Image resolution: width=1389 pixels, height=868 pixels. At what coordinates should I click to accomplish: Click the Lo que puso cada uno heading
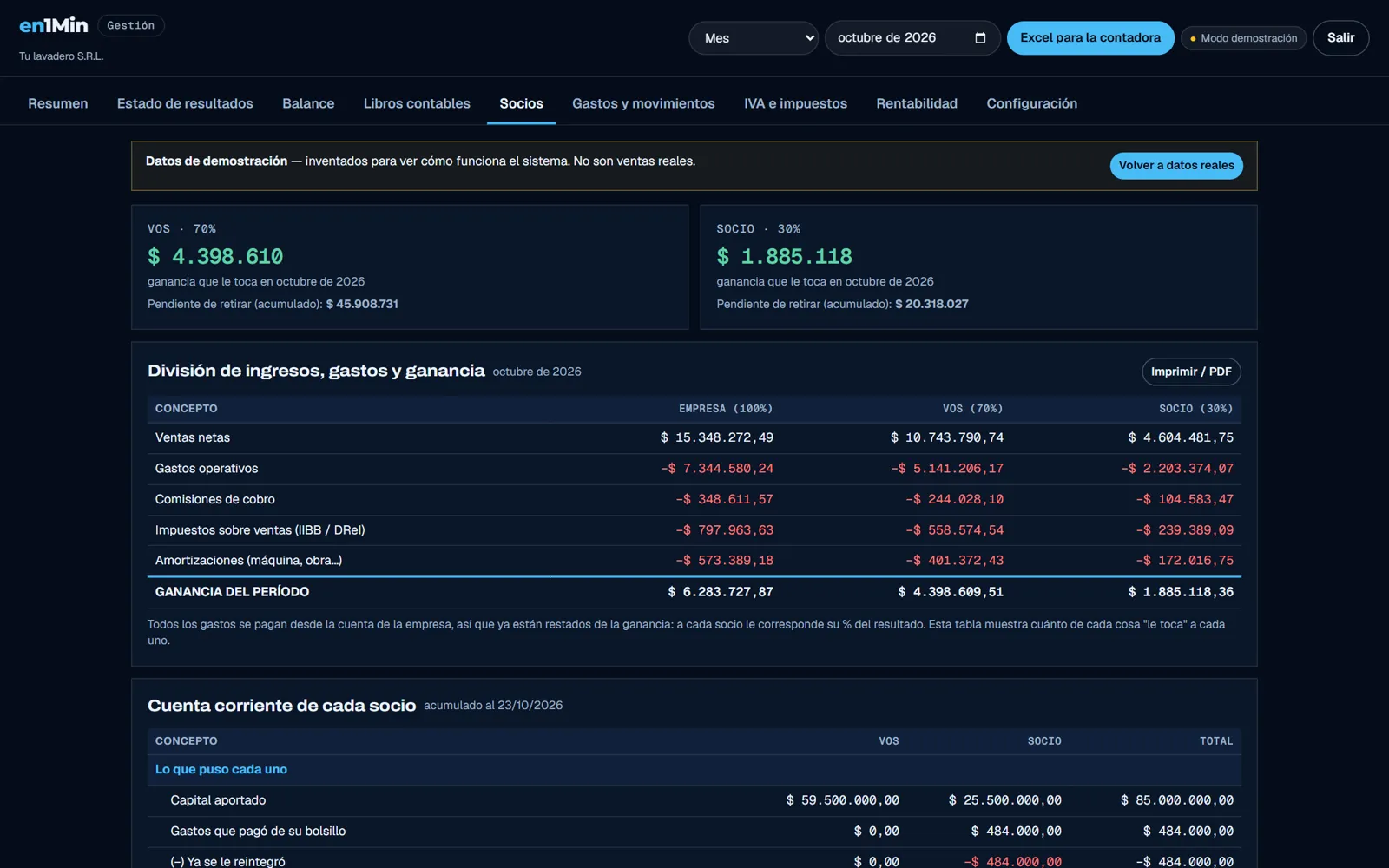pyautogui.click(x=221, y=770)
